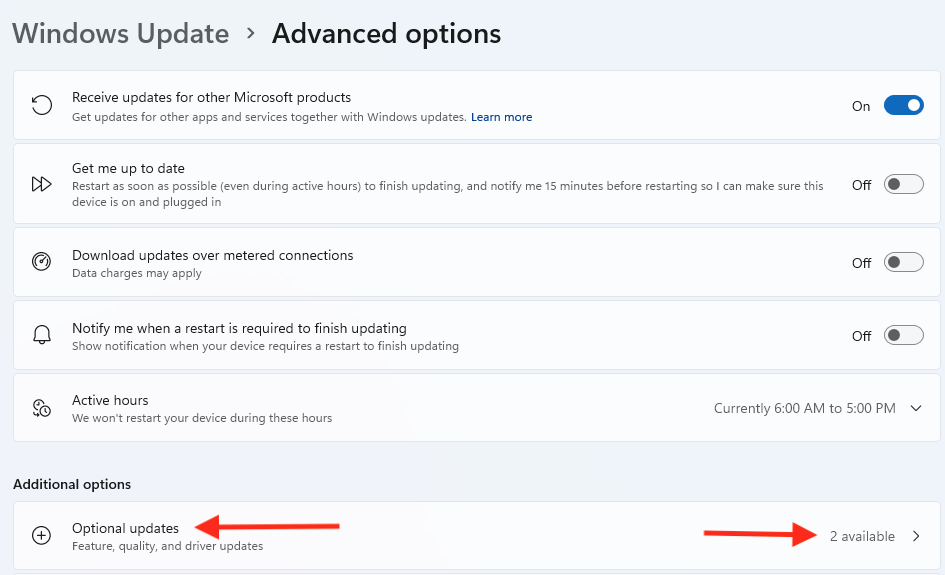Click the fast-forward icon for Get me up to date

(x=42, y=184)
